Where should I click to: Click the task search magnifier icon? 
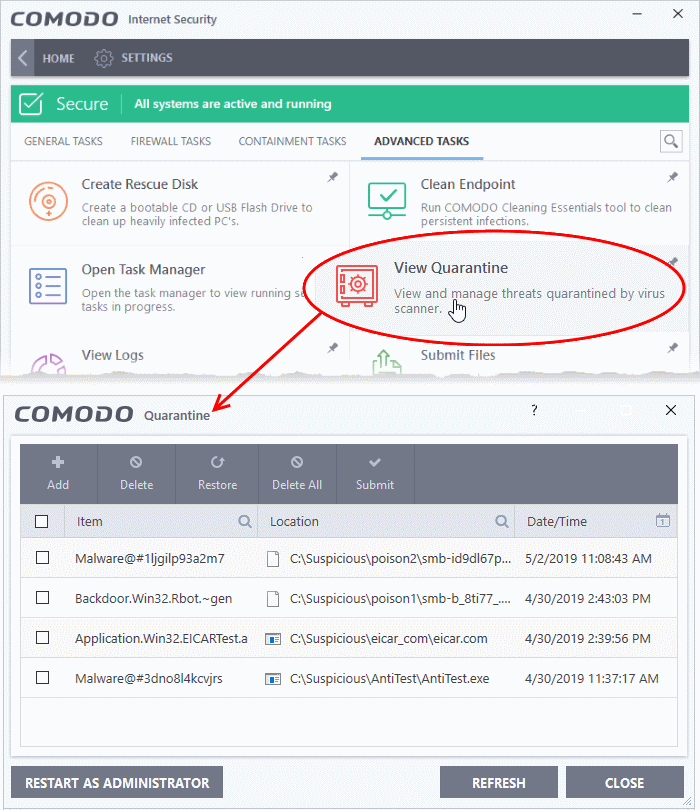tap(671, 142)
